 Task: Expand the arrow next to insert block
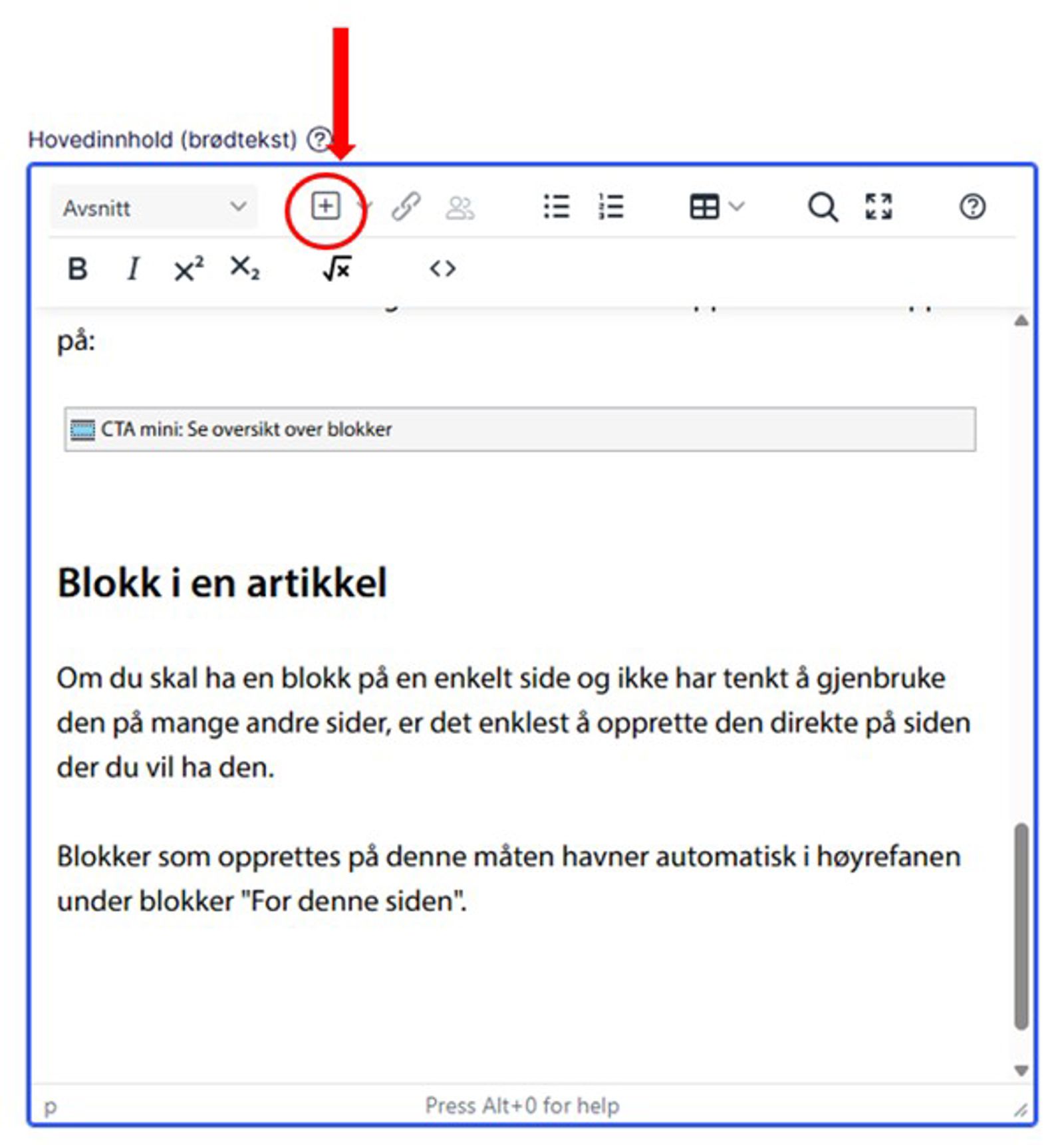tap(365, 206)
